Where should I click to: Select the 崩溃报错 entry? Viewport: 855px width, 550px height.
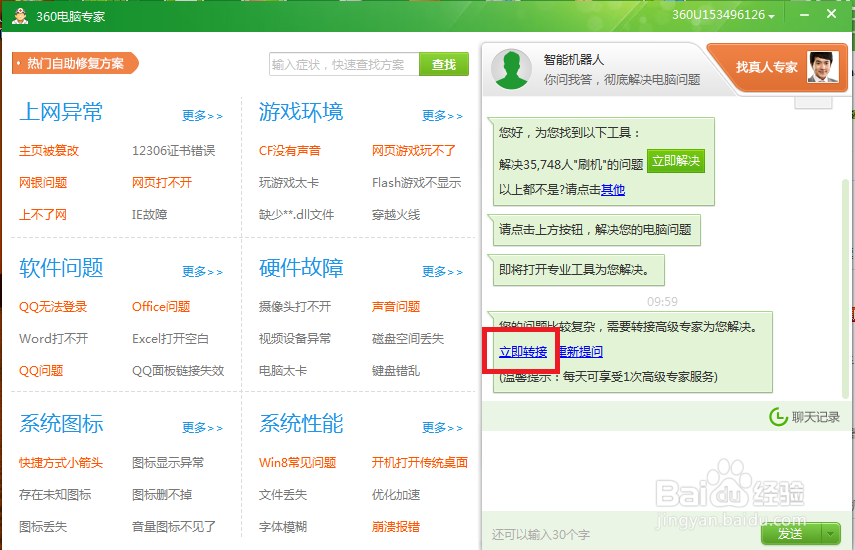click(396, 527)
